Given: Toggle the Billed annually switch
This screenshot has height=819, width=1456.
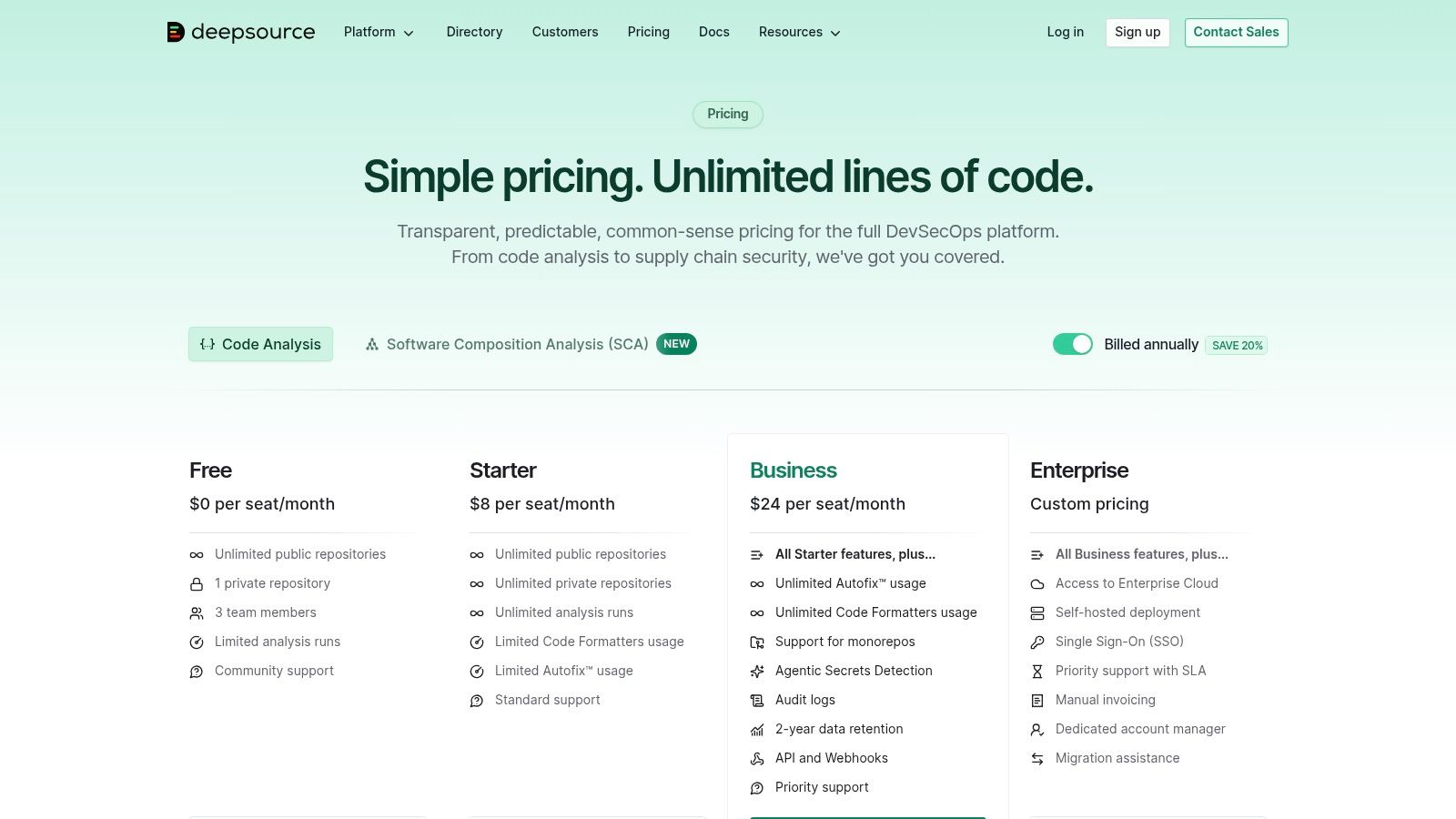Looking at the screenshot, I should [x=1072, y=344].
